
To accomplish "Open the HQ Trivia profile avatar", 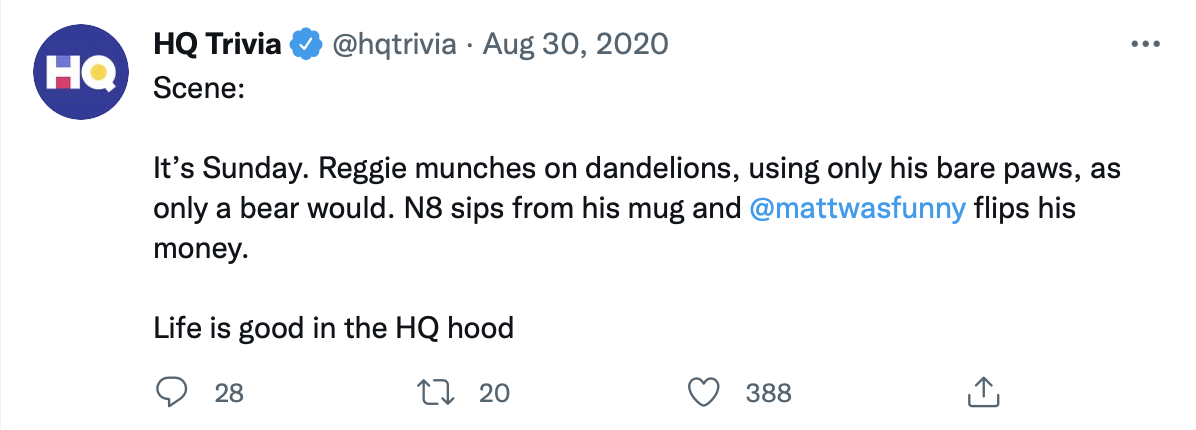I will [77, 73].
